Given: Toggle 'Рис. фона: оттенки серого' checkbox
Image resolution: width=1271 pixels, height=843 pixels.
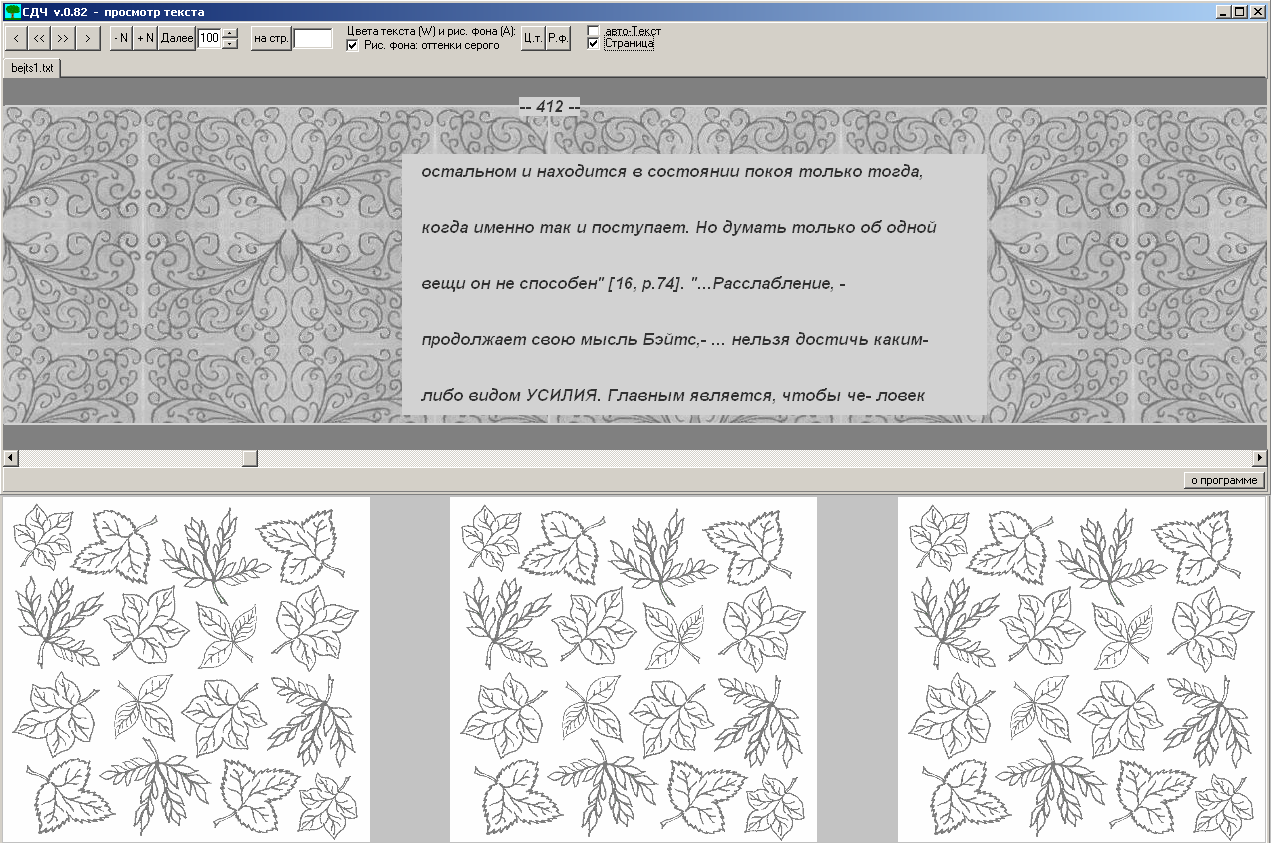Looking at the screenshot, I should pyautogui.click(x=352, y=46).
